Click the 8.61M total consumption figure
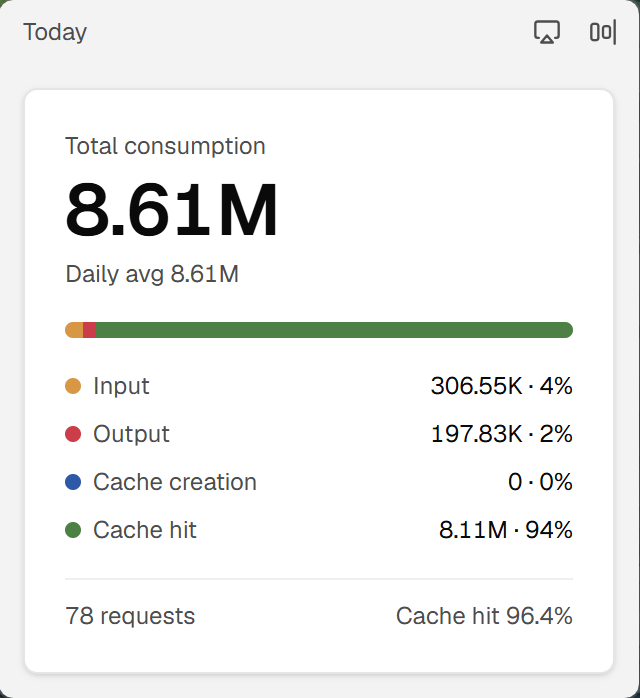This screenshot has height=698, width=640. click(x=172, y=209)
